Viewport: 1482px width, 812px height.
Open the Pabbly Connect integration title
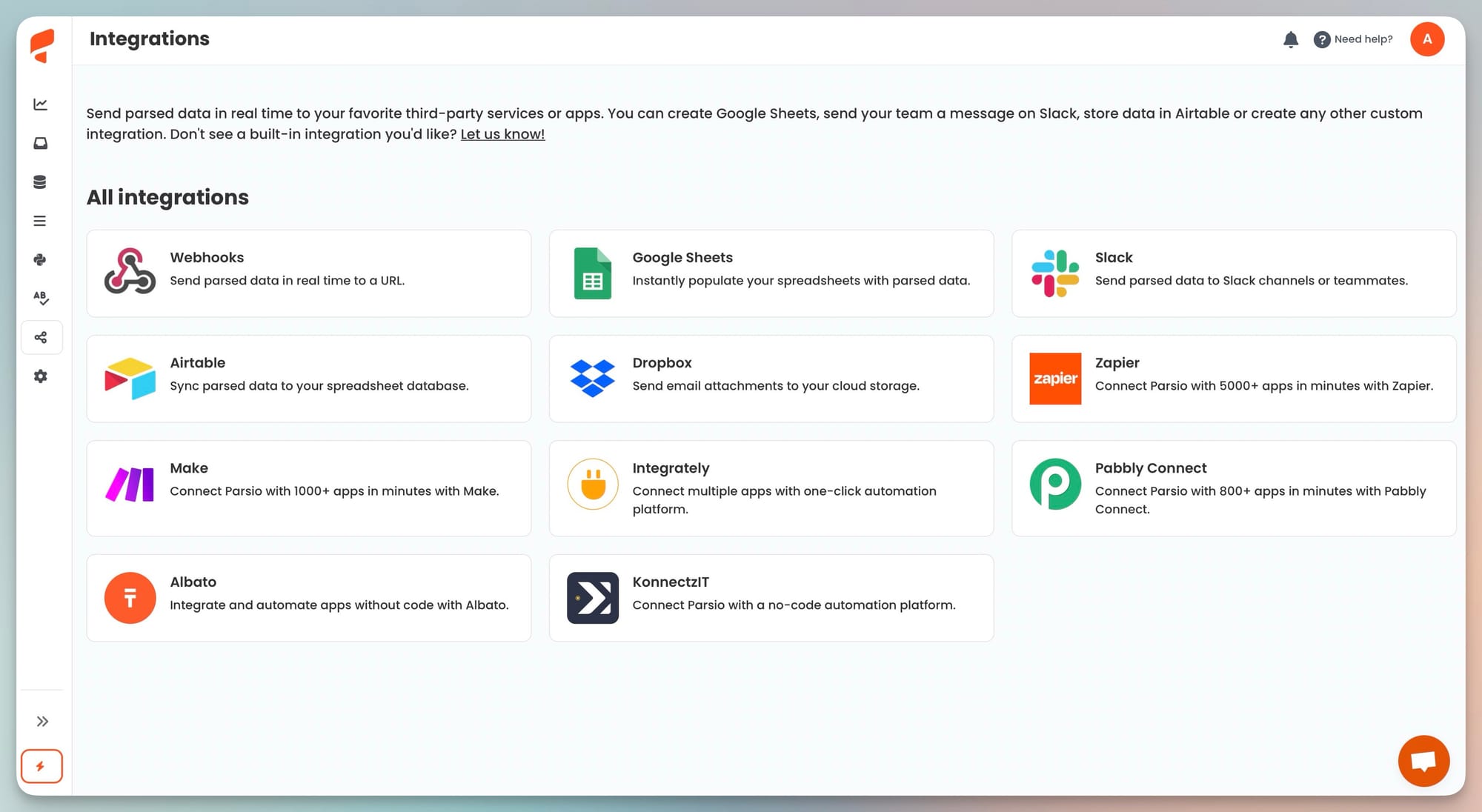point(1151,468)
